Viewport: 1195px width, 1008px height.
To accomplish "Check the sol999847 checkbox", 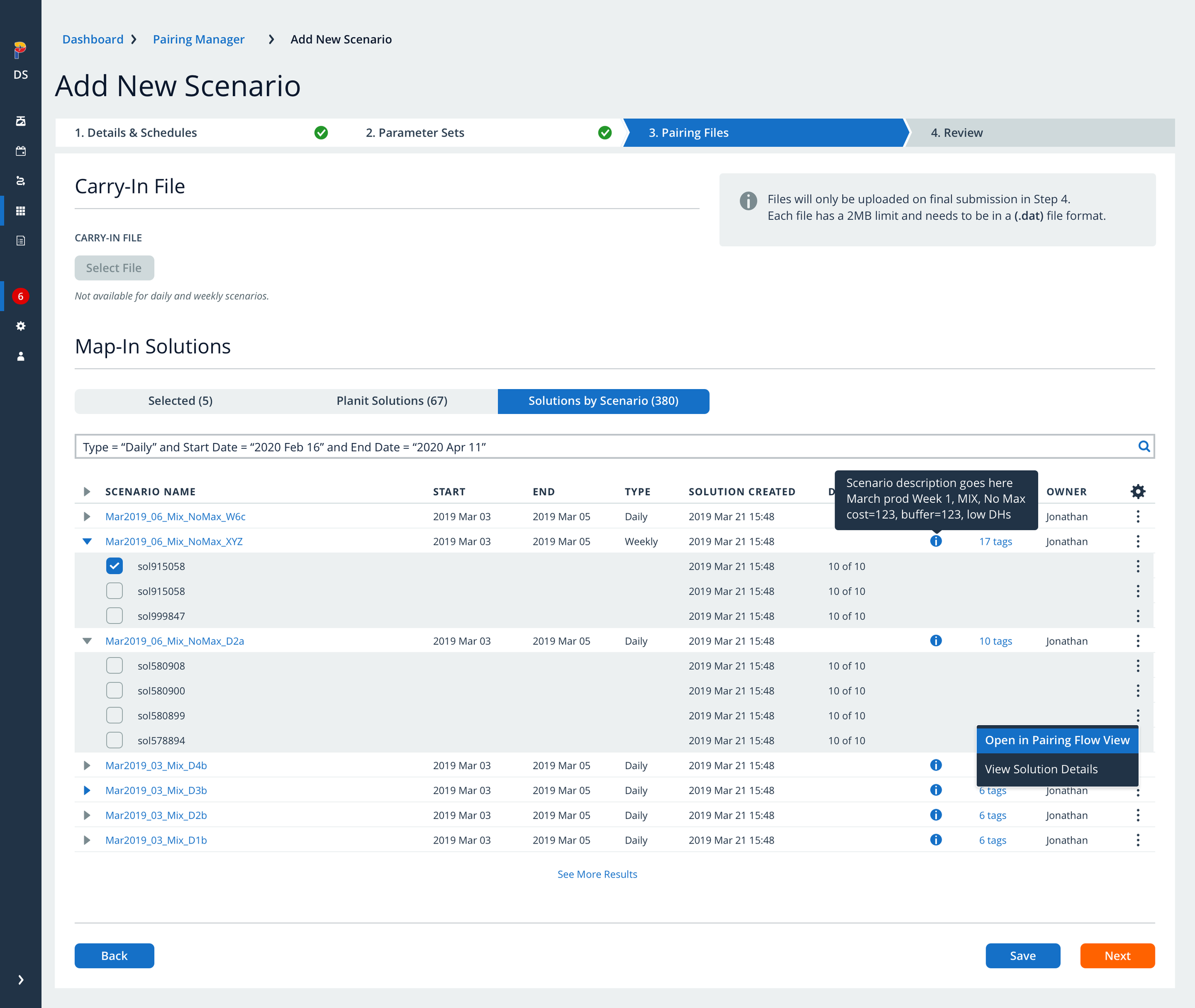I will tap(114, 616).
